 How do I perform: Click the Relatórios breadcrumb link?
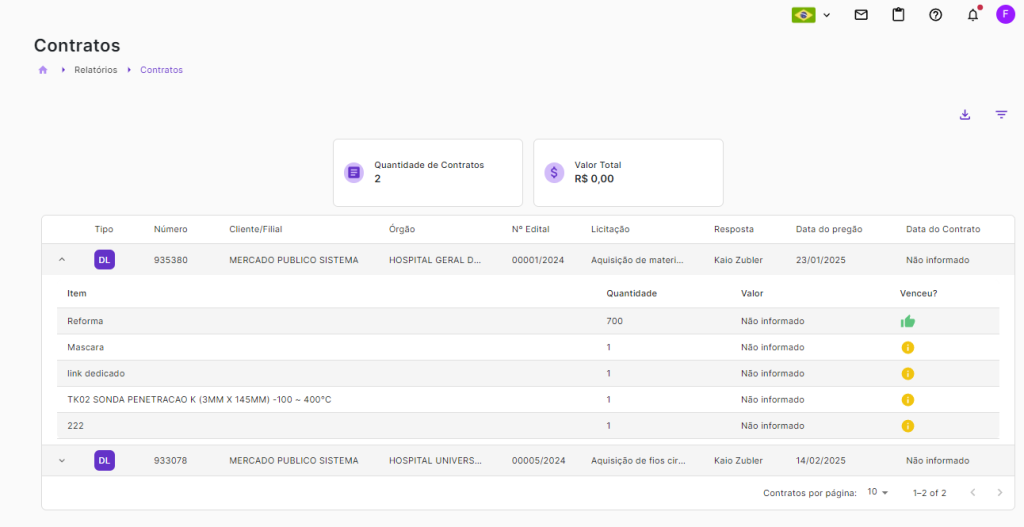coord(96,70)
